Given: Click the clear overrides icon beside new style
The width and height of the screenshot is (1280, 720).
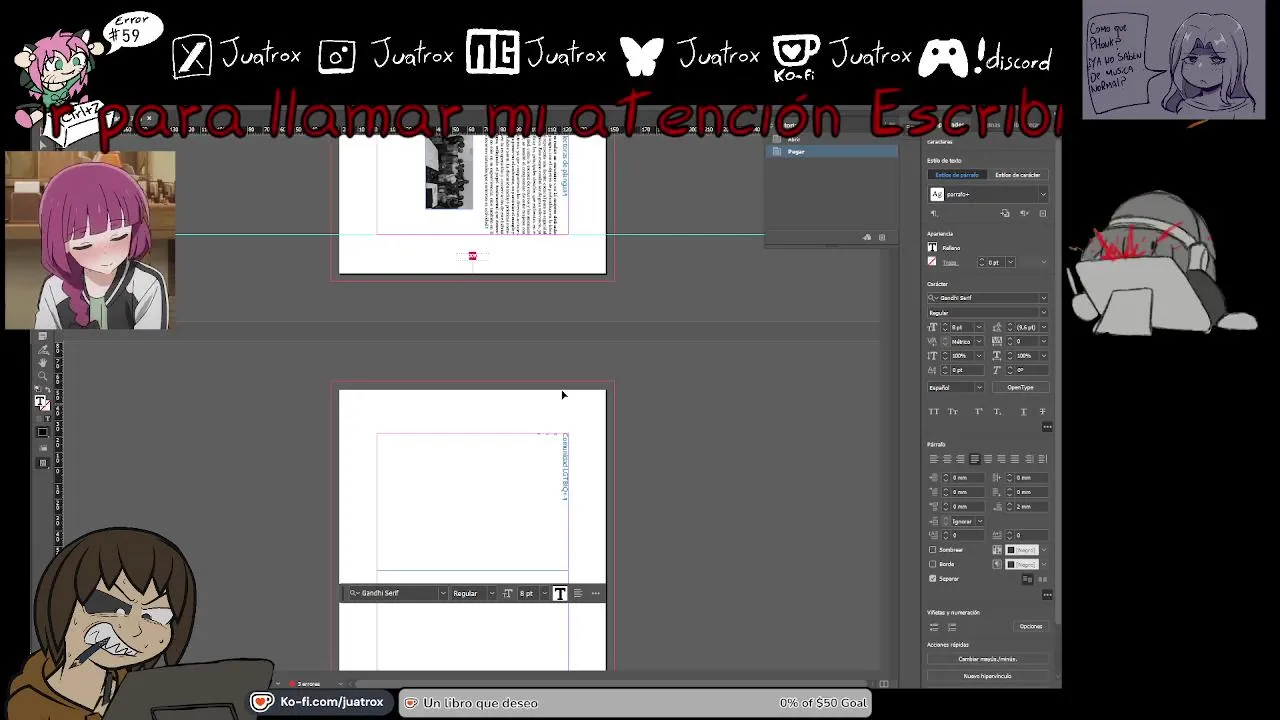Looking at the screenshot, I should click(1024, 213).
